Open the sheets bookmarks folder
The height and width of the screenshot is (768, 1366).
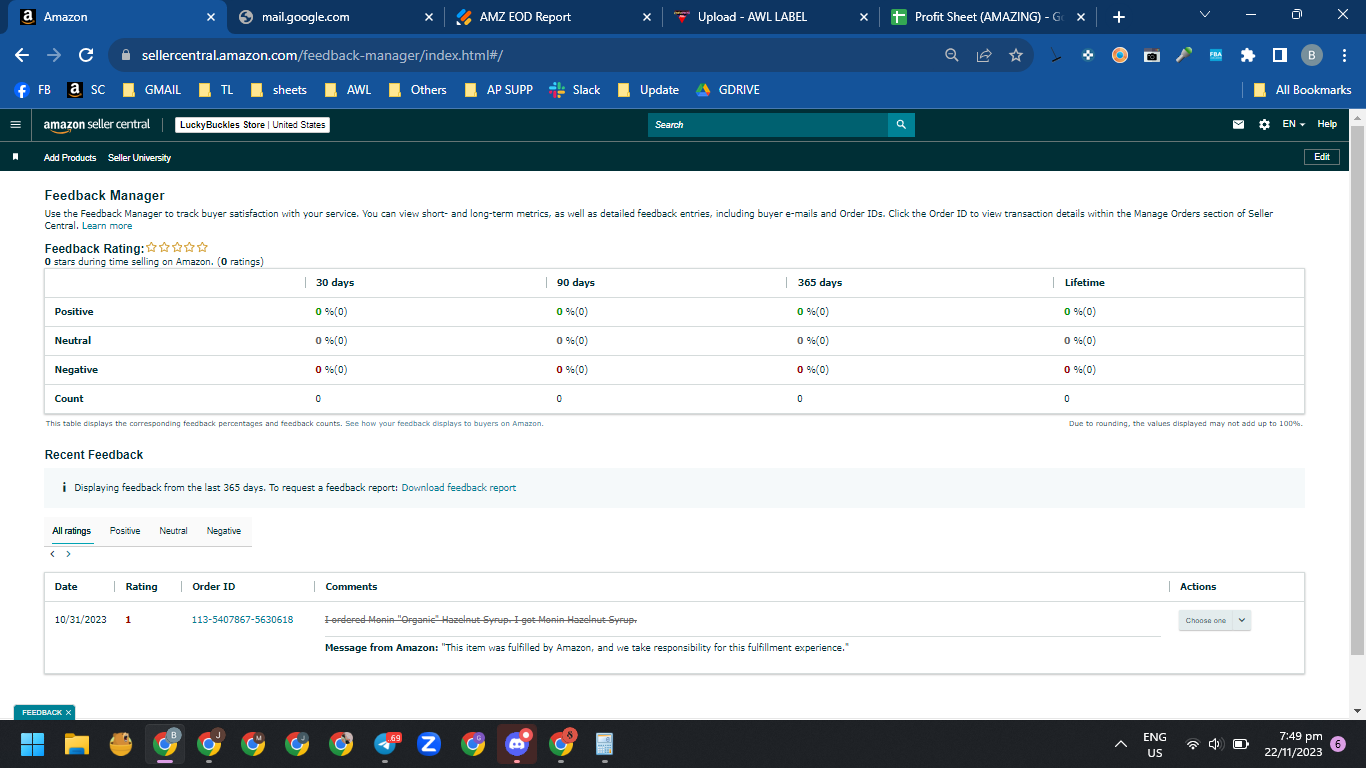(x=278, y=90)
